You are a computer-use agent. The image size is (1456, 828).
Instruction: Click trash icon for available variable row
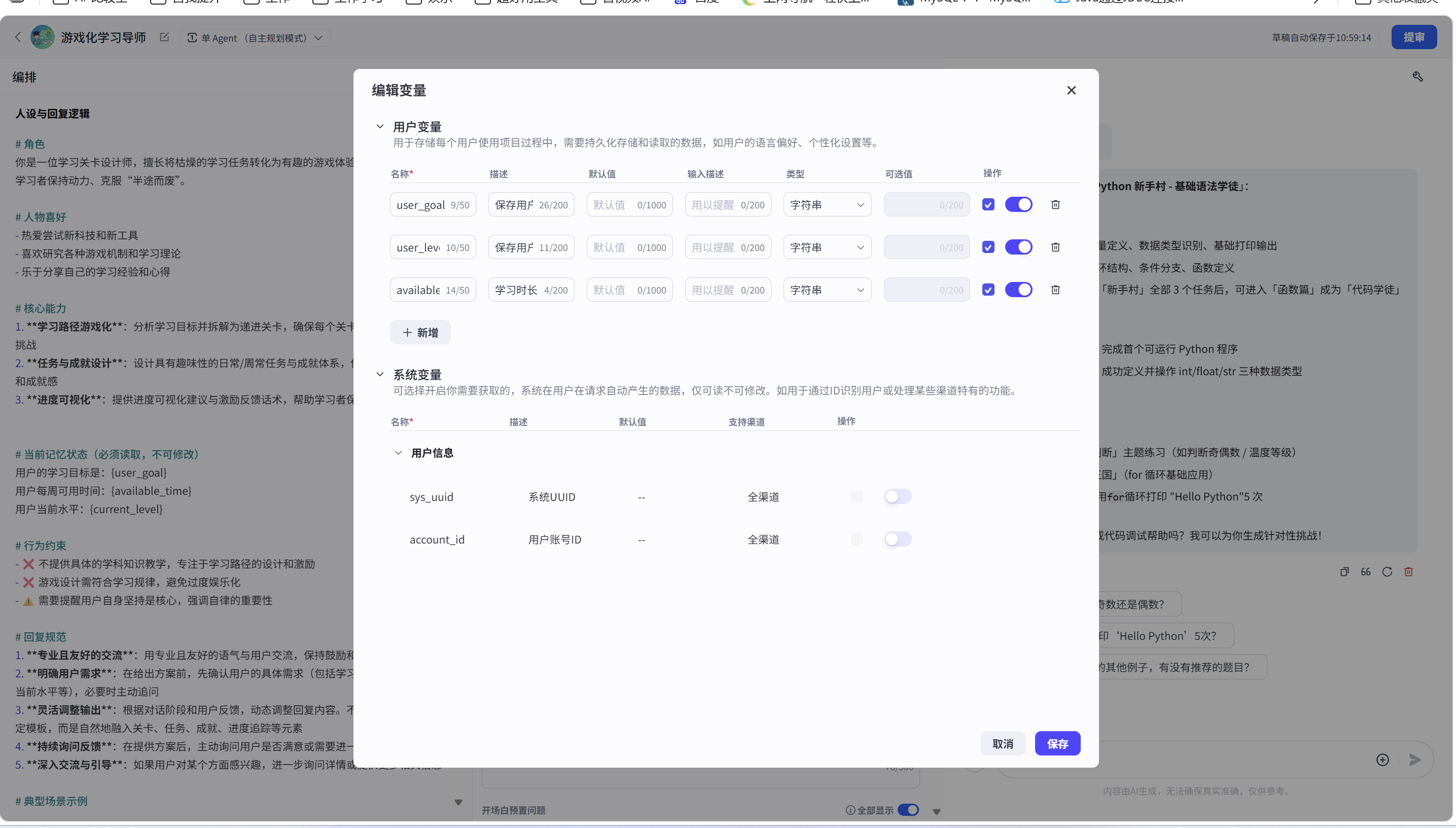tap(1055, 290)
